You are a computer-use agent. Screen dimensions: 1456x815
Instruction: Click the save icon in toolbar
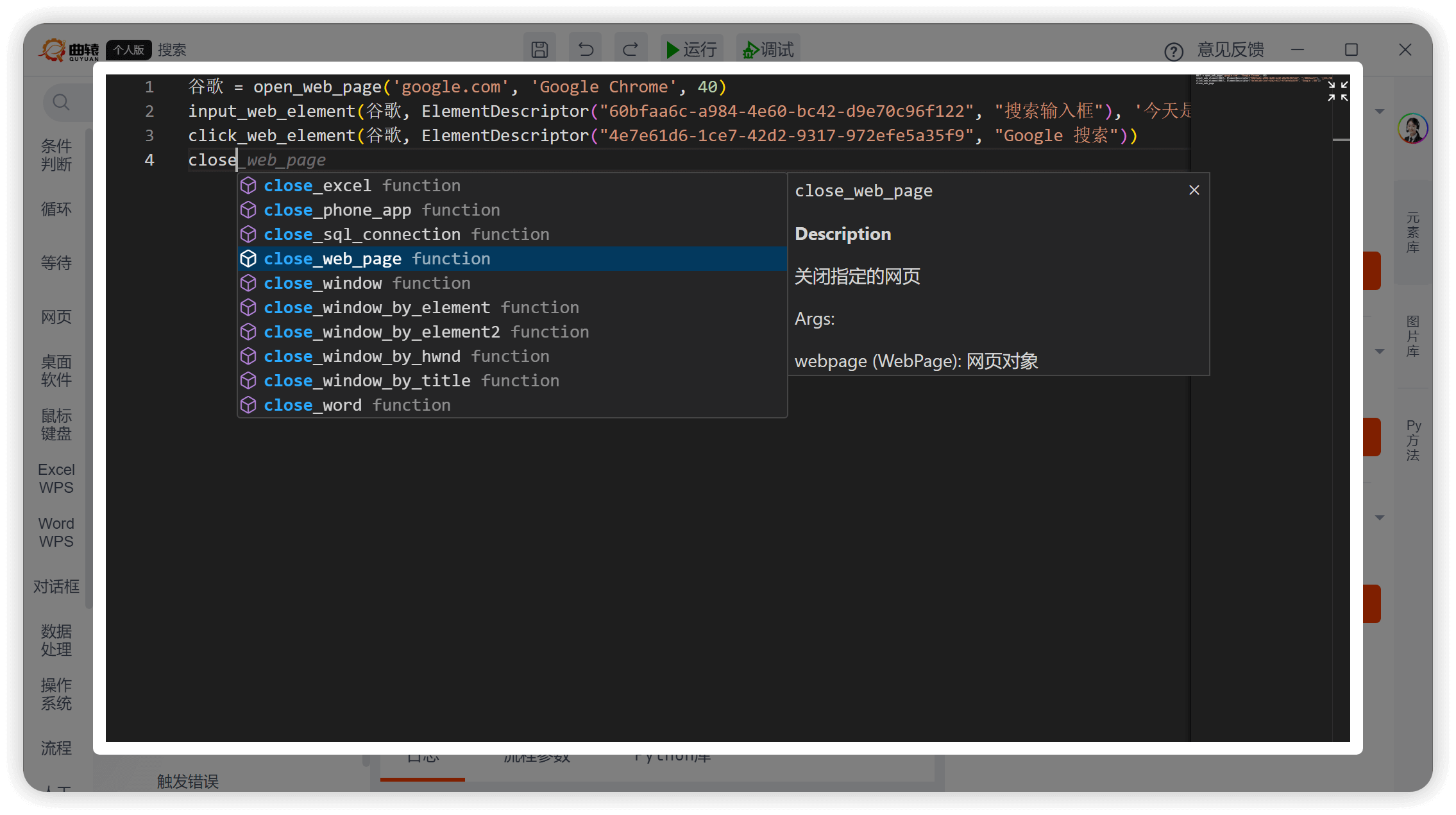point(539,49)
